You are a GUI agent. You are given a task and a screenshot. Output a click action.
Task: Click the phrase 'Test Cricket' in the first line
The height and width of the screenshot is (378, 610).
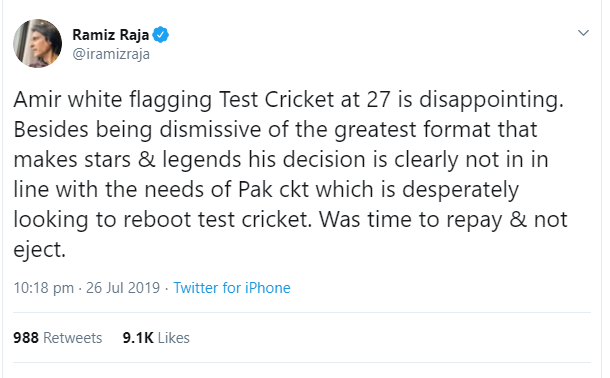(x=276, y=100)
